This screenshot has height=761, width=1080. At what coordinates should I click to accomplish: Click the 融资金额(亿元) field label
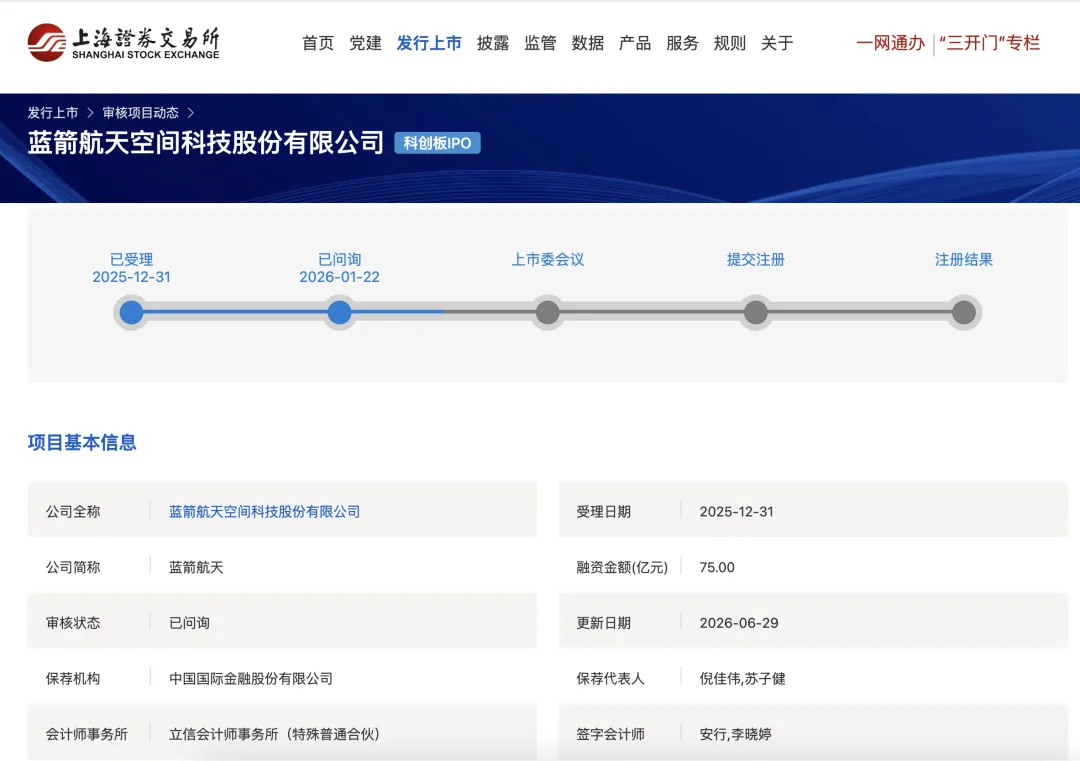(622, 567)
